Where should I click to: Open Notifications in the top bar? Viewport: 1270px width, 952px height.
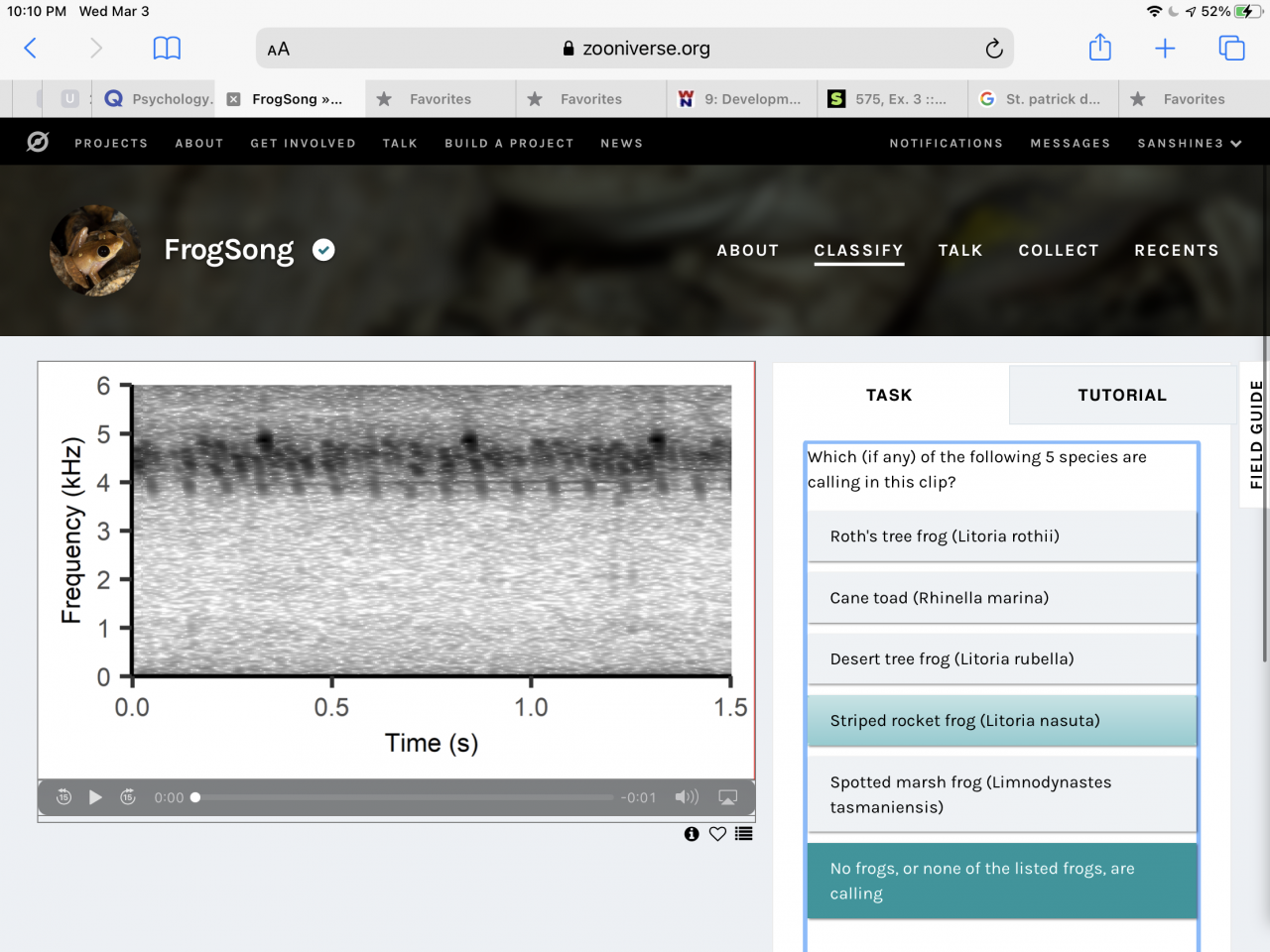click(x=946, y=144)
